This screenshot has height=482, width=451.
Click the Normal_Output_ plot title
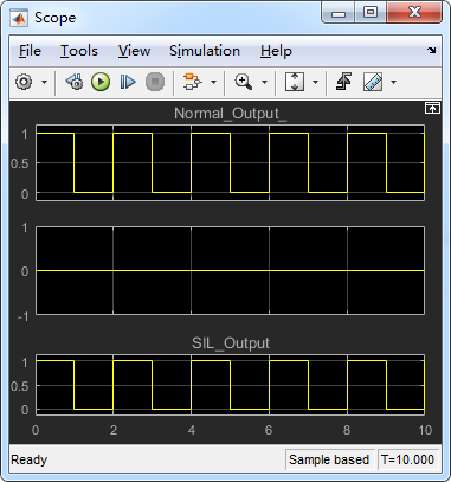pyautogui.click(x=230, y=114)
